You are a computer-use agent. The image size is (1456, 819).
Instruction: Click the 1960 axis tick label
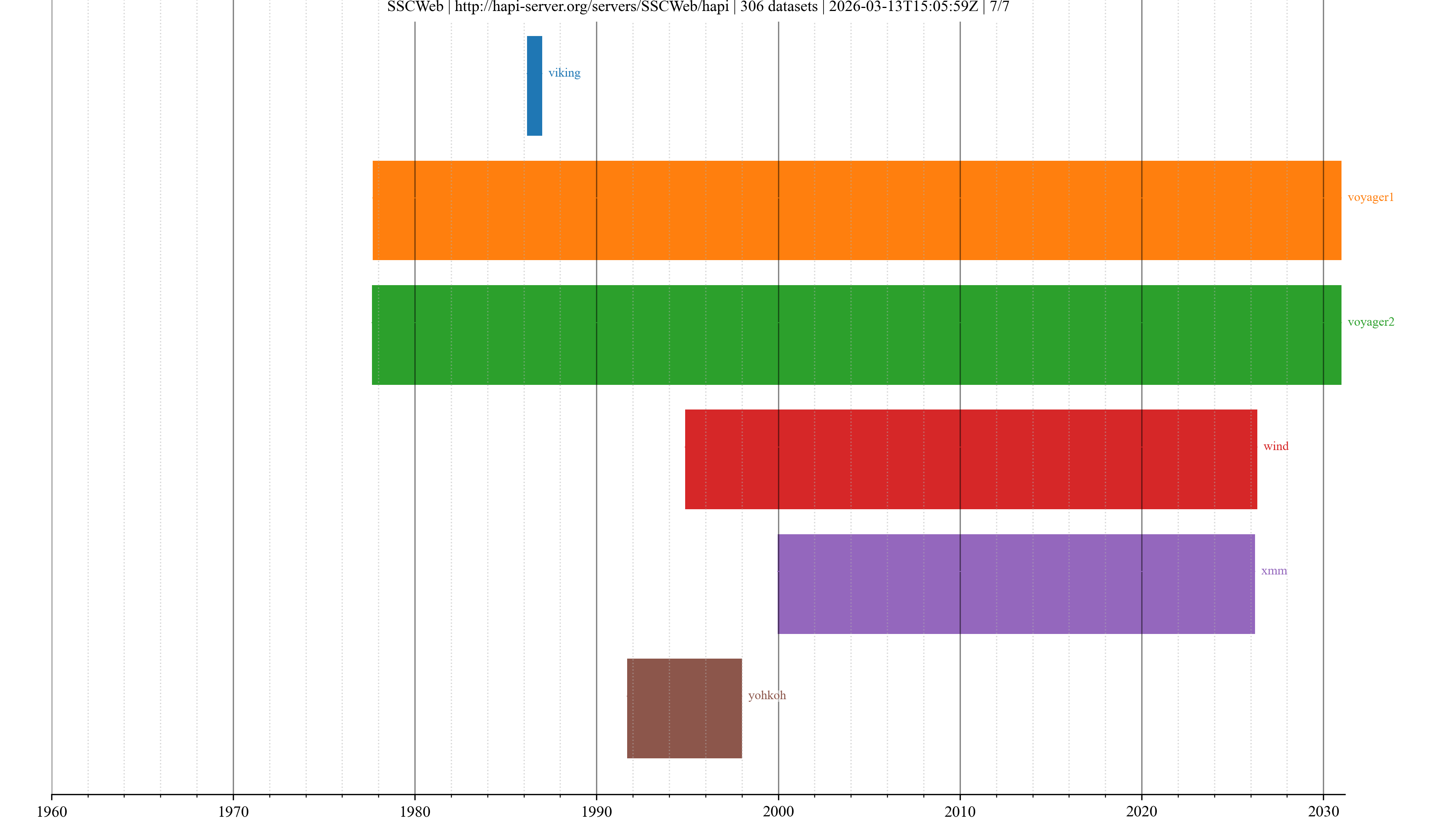pos(52,811)
